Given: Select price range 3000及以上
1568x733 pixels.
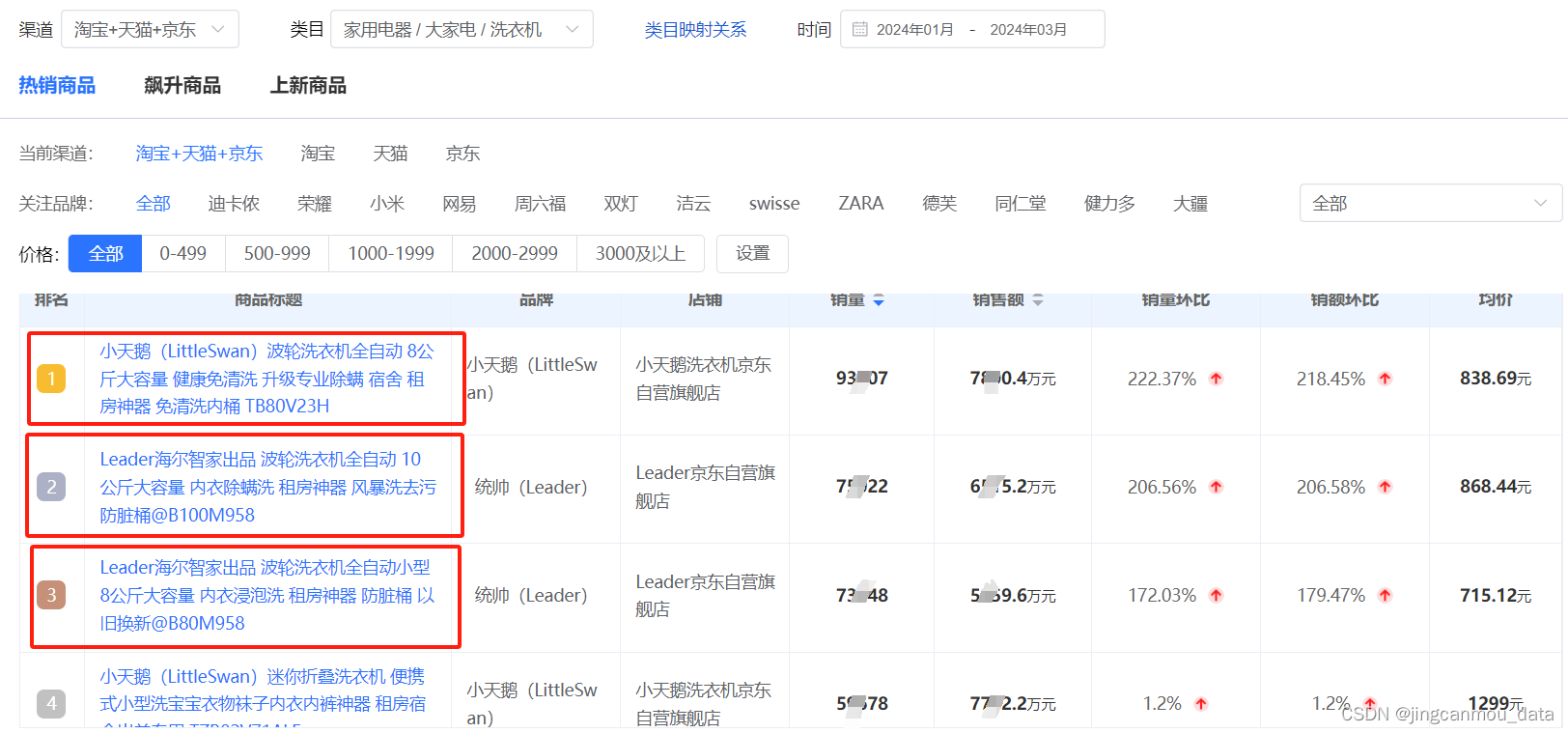Looking at the screenshot, I should (641, 254).
